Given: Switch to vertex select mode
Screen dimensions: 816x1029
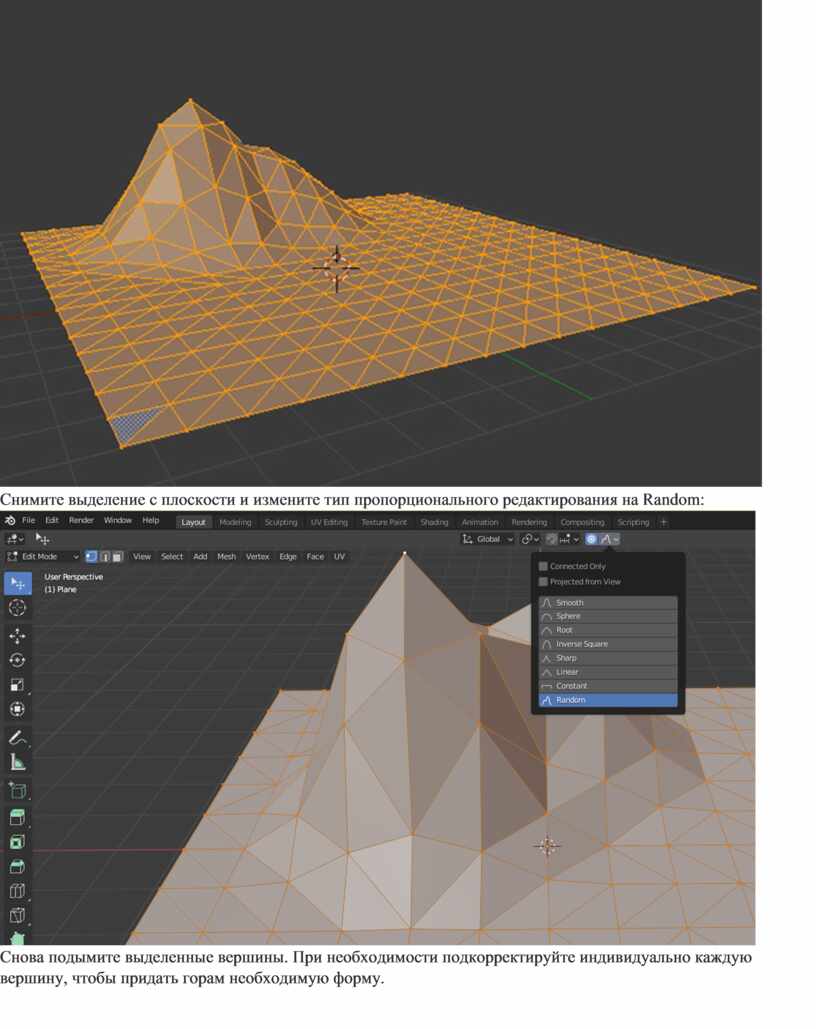Looking at the screenshot, I should 92,556.
